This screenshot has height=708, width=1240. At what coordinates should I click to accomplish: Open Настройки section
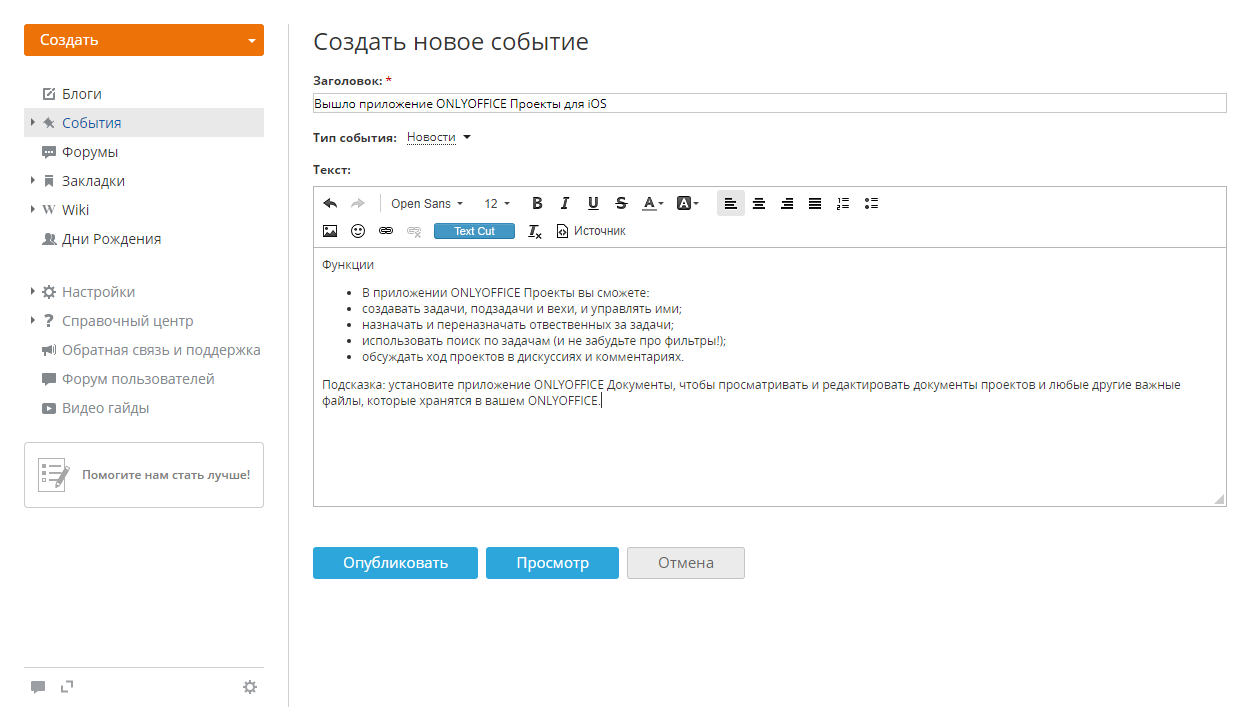click(x=98, y=292)
